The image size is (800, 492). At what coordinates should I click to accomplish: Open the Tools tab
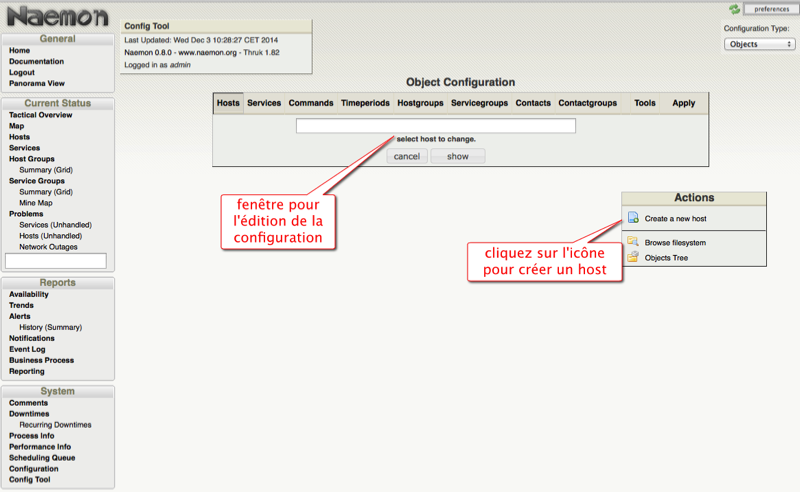pos(645,103)
